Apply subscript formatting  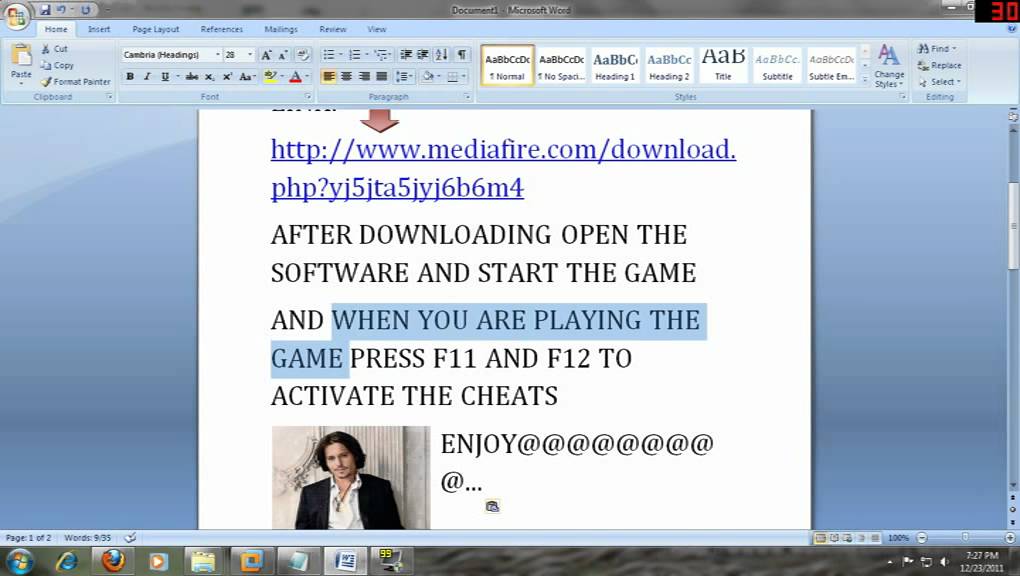pos(209,77)
